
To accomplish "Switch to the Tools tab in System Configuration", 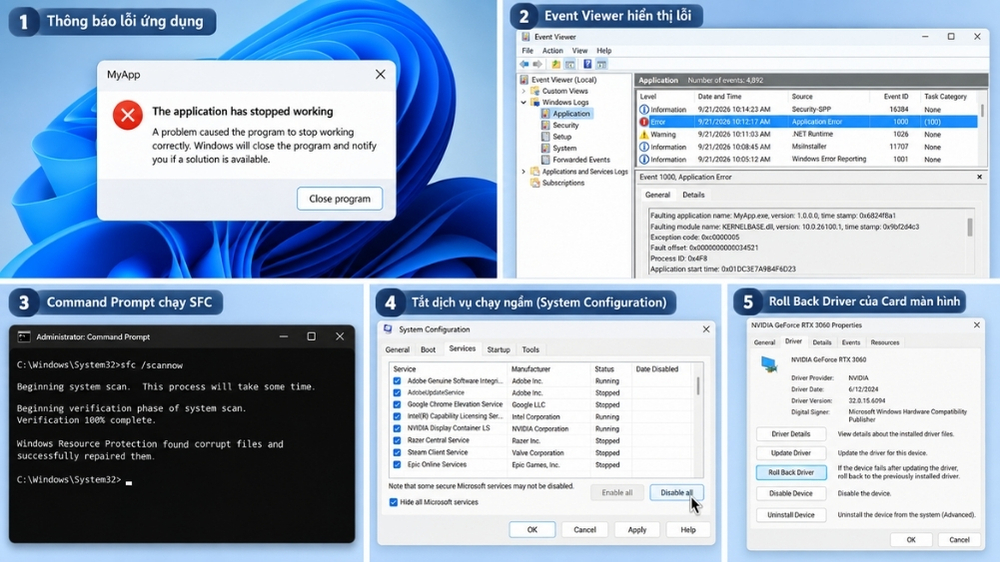I will pyautogui.click(x=531, y=350).
